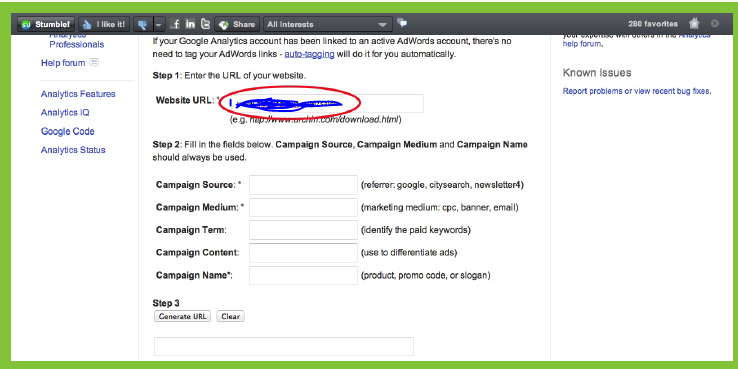Open Analytics Features link

coord(78,94)
